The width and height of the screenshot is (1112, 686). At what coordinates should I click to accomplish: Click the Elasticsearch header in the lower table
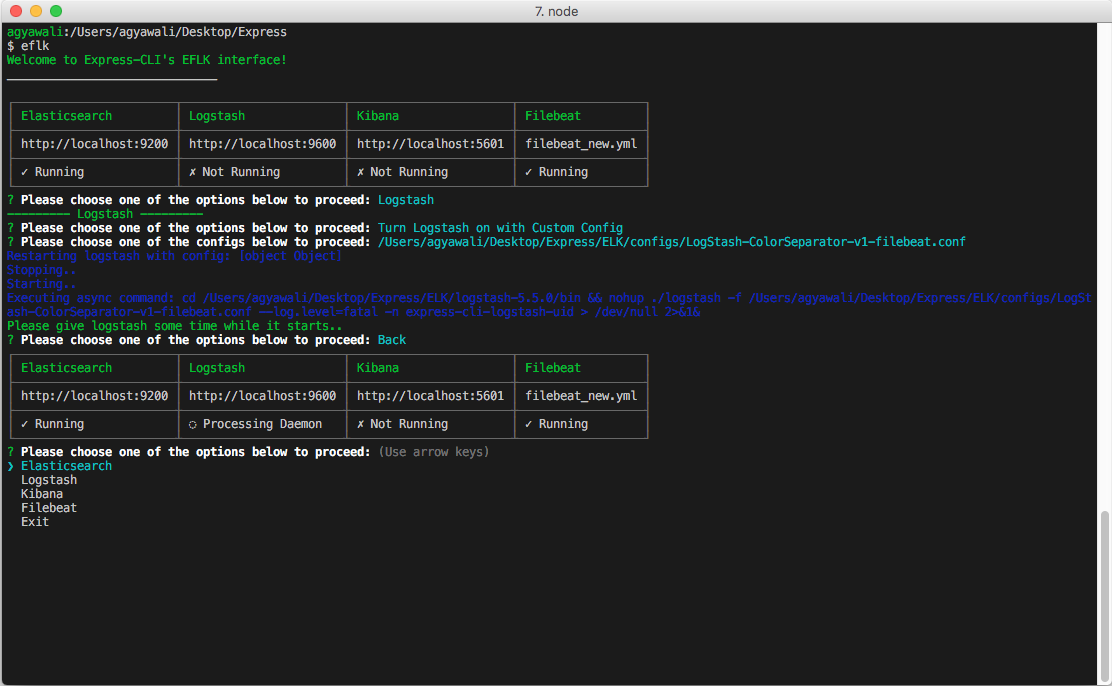66,368
